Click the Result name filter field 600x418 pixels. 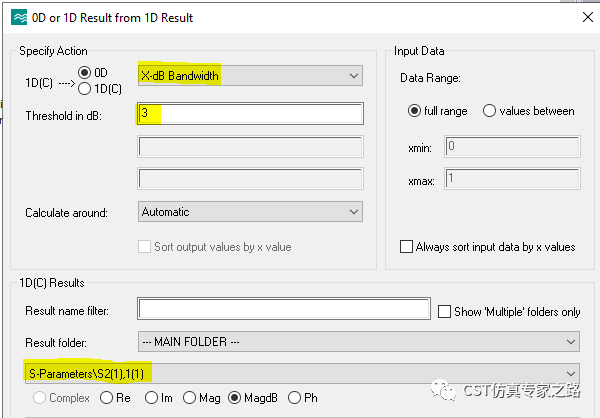click(284, 309)
